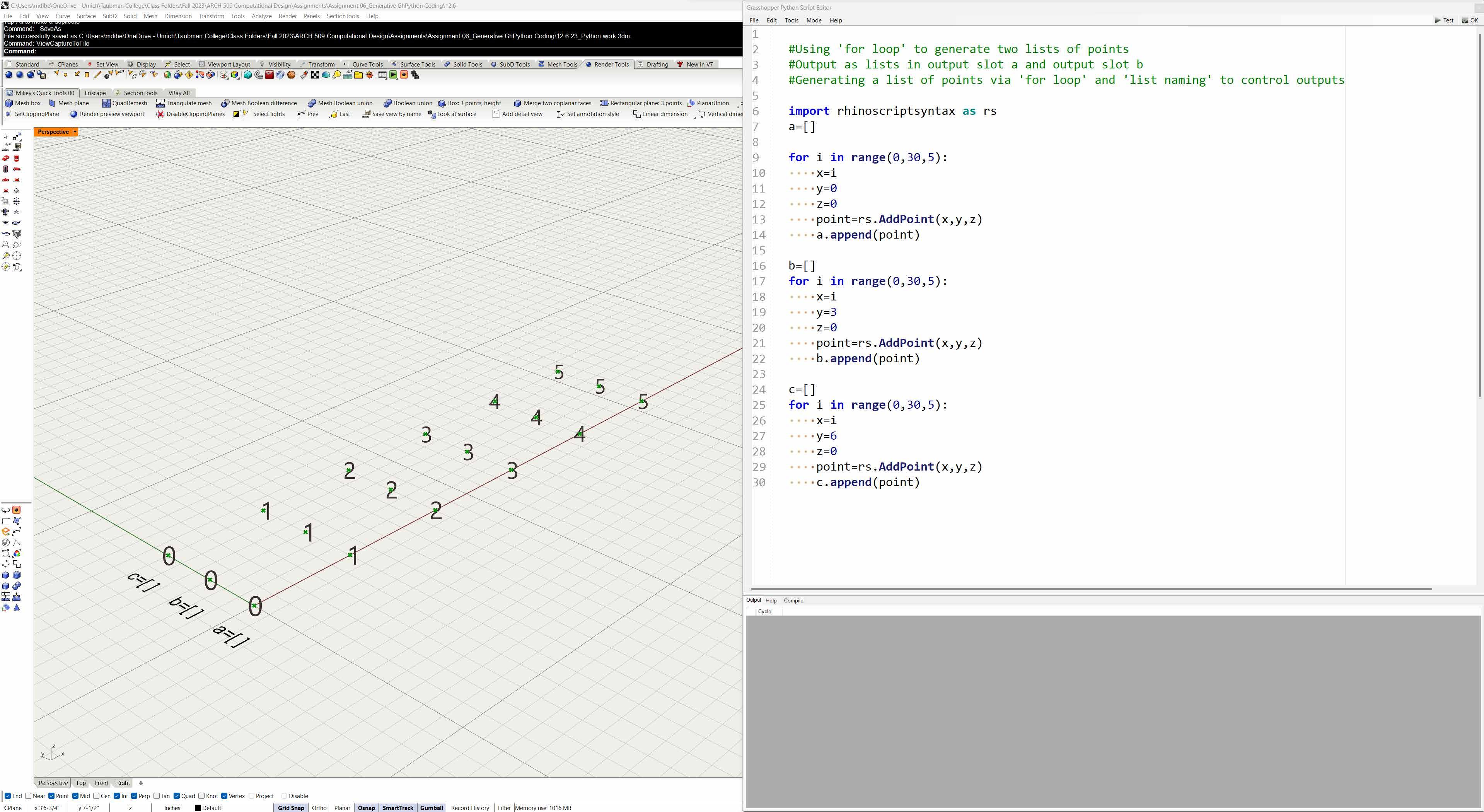Viewport: 1484px width, 812px height.
Task: Click Render preview viewport icon
Action: tap(74, 114)
